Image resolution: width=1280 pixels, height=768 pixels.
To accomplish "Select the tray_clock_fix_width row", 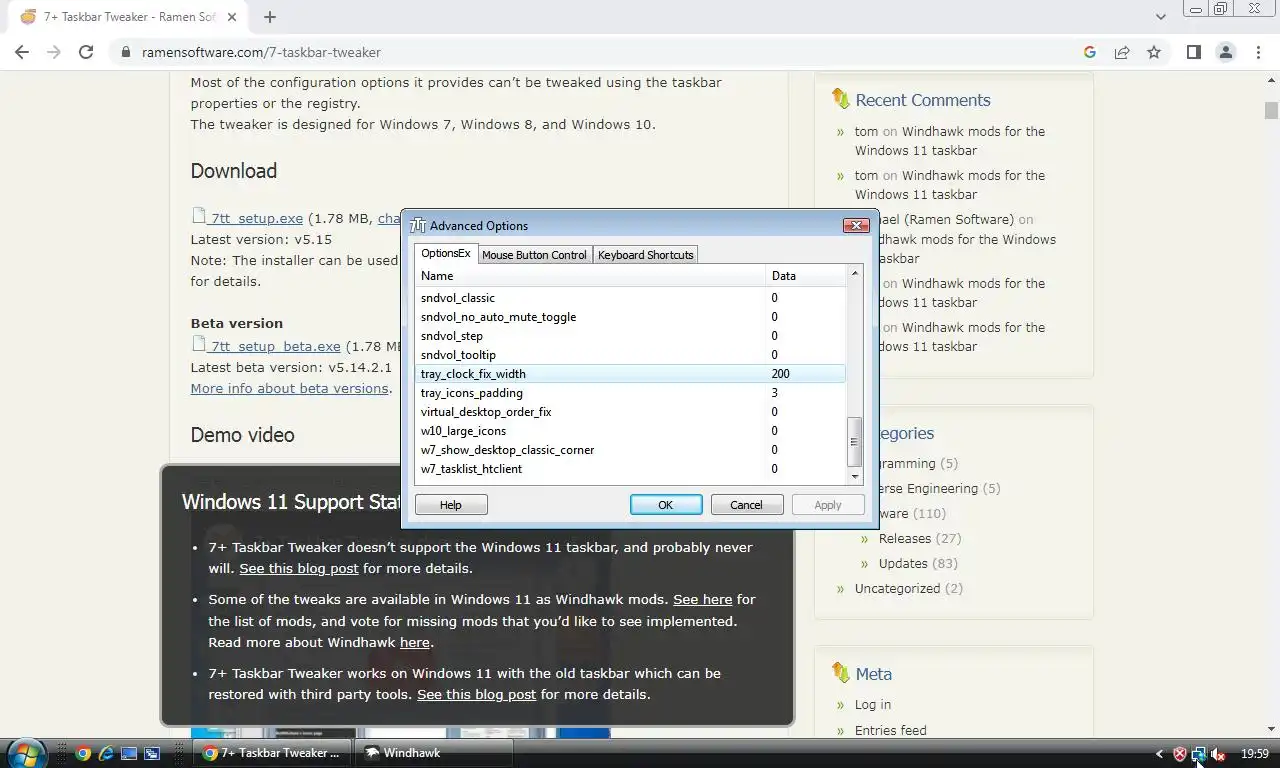I will pos(631,374).
